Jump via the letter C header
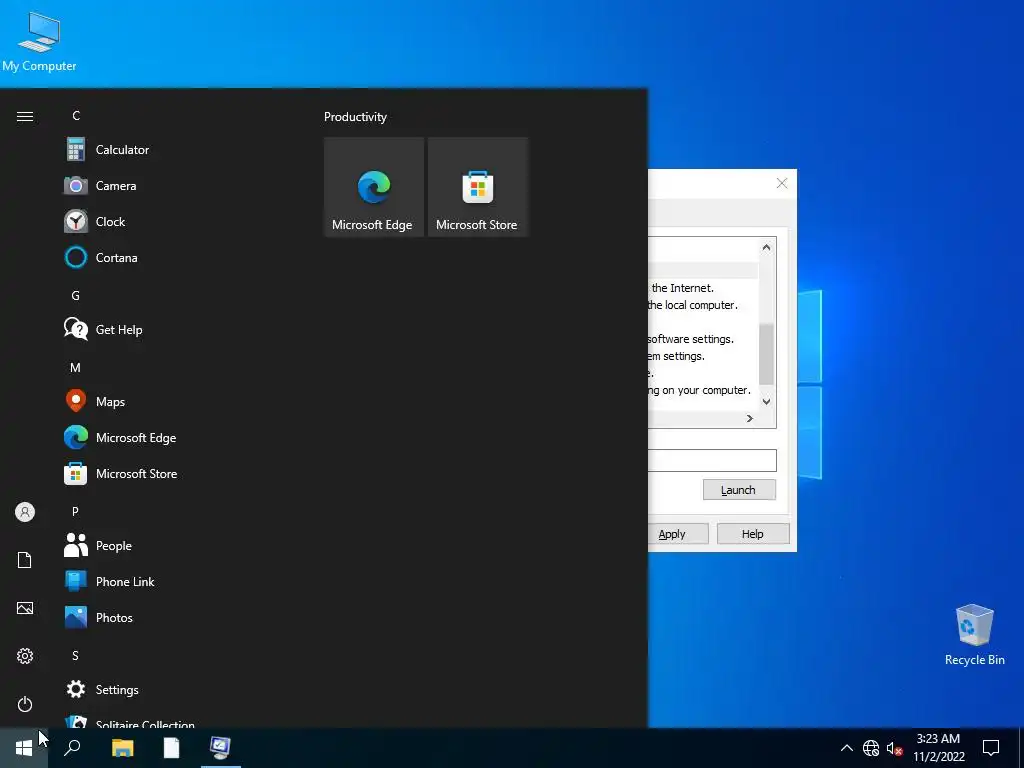Screen dimensions: 1024x768 tap(76, 116)
